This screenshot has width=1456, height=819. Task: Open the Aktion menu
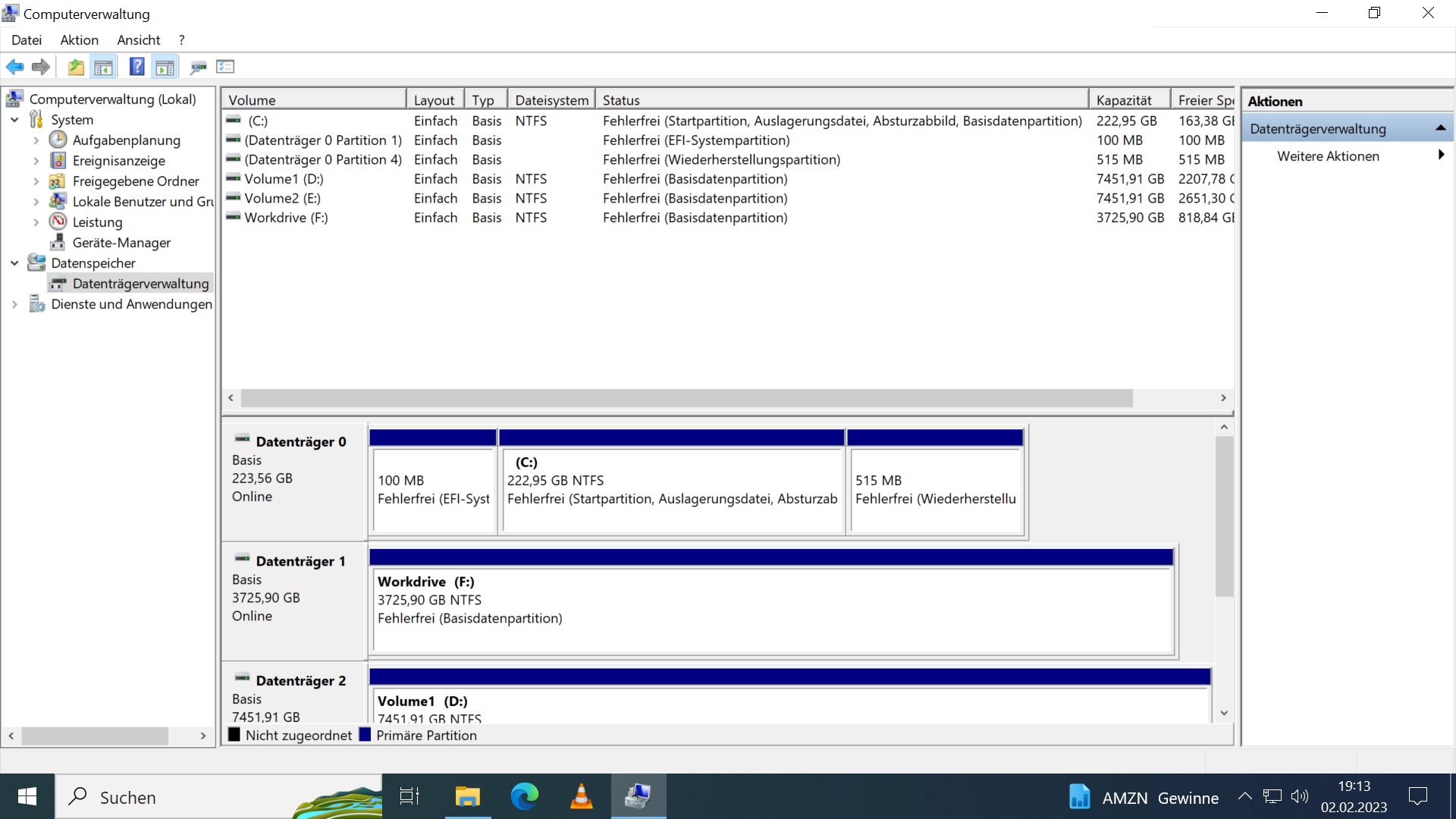(79, 40)
